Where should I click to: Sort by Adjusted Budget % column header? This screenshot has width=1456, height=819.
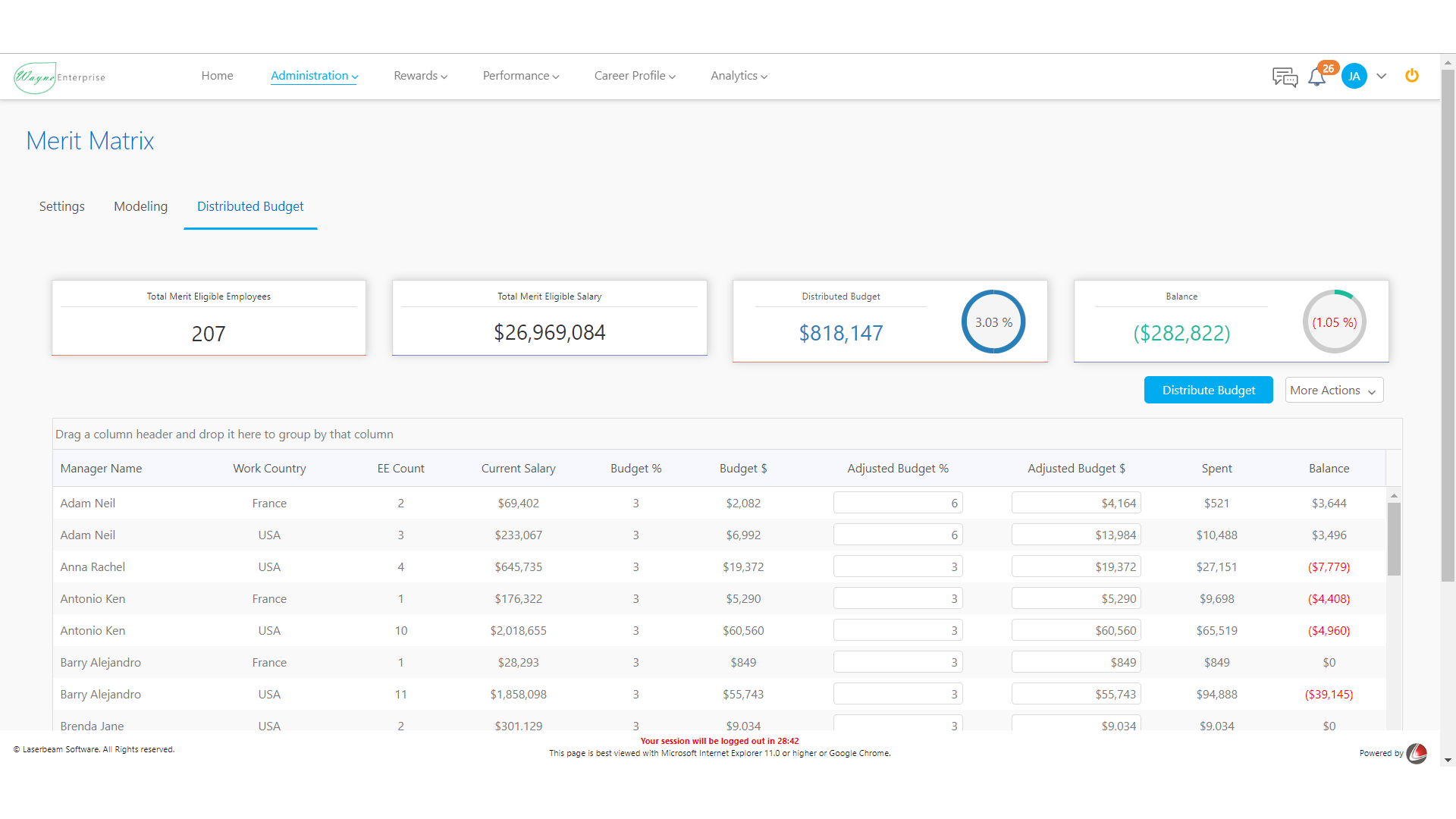coord(898,469)
